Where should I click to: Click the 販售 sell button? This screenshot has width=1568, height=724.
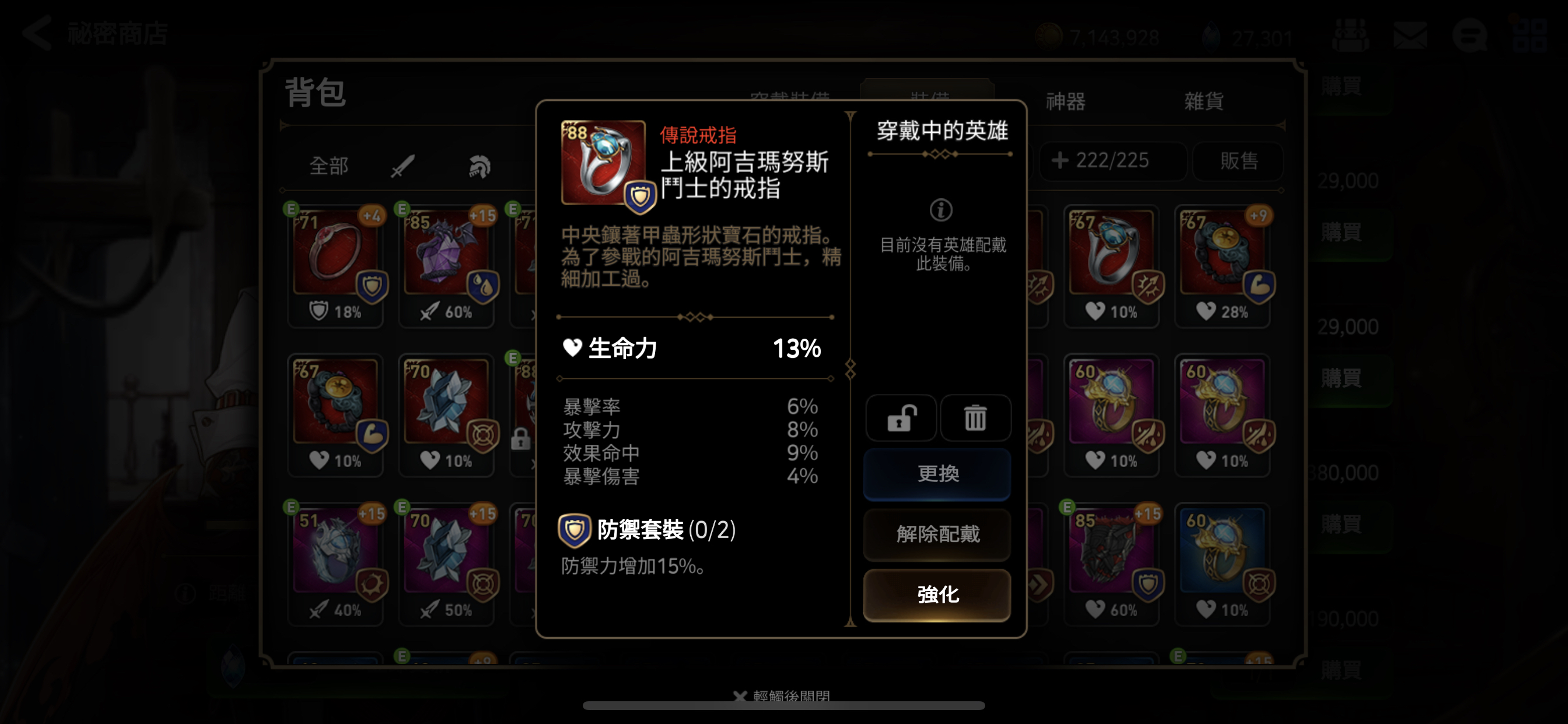click(x=1238, y=161)
